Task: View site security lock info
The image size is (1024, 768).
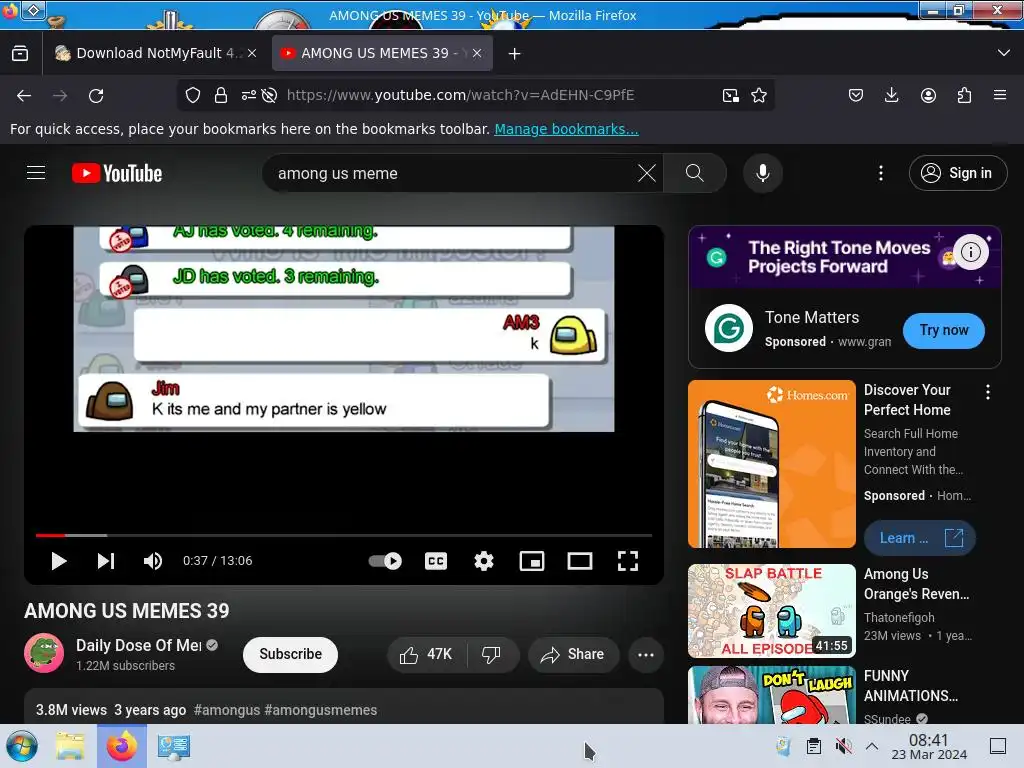Action: click(x=221, y=95)
